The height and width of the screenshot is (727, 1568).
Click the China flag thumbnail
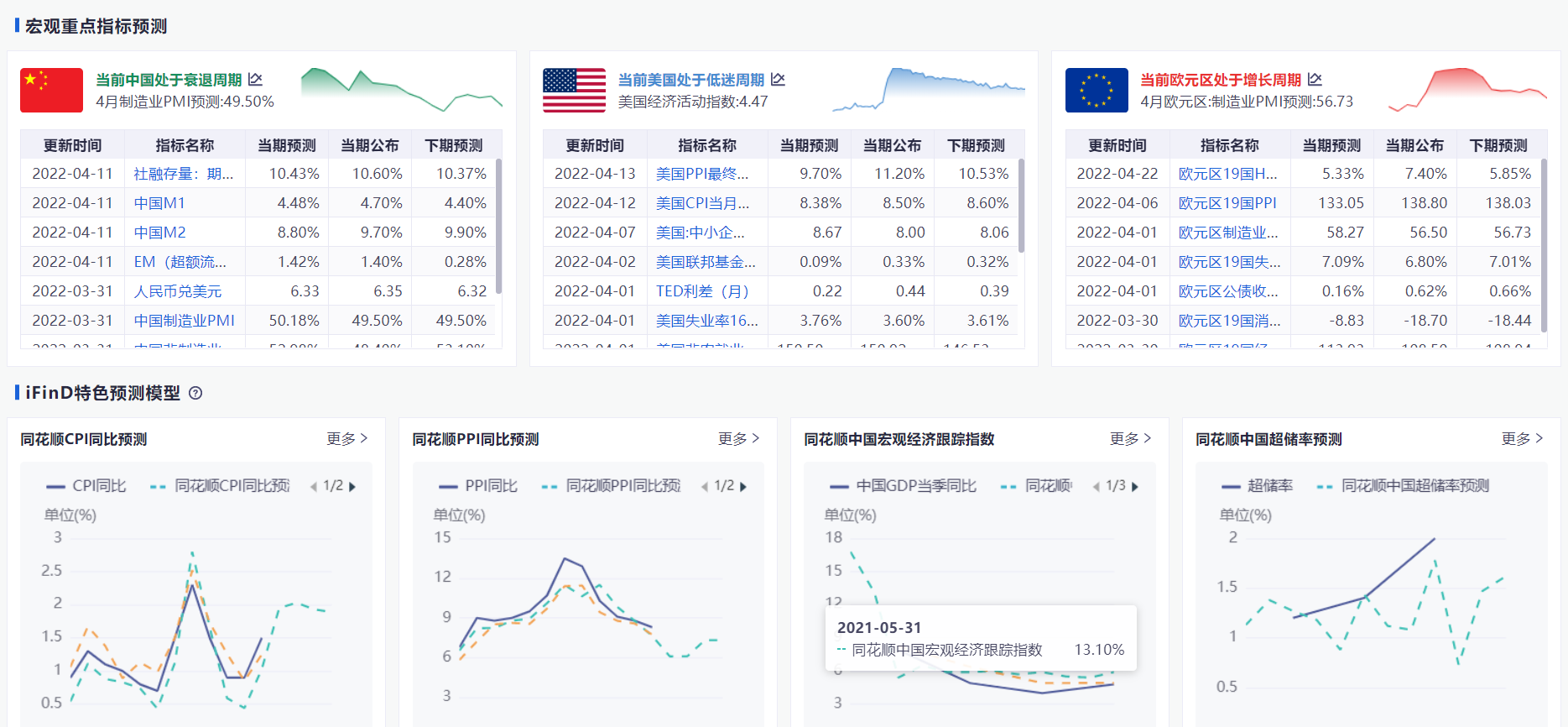pyautogui.click(x=51, y=90)
